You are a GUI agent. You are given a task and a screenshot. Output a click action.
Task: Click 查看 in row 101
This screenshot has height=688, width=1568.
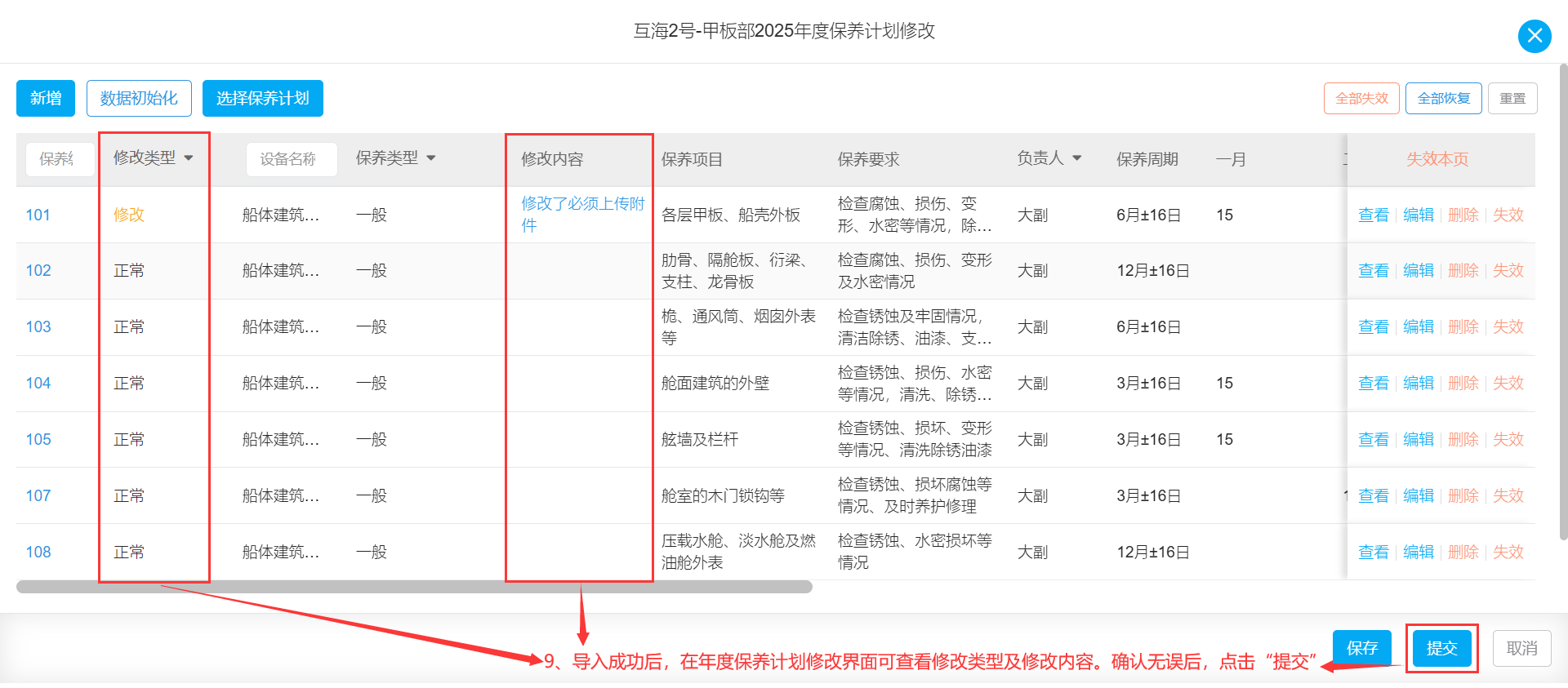(x=1373, y=215)
